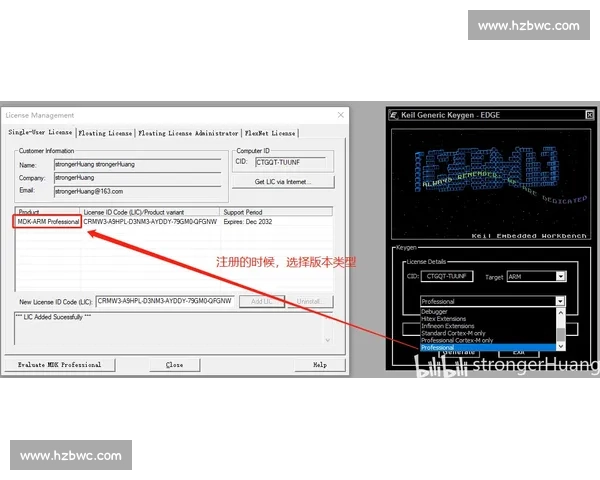Click the Keygen window title icon
Image resolution: width=600 pixels, height=480 pixels.
tap(393, 115)
